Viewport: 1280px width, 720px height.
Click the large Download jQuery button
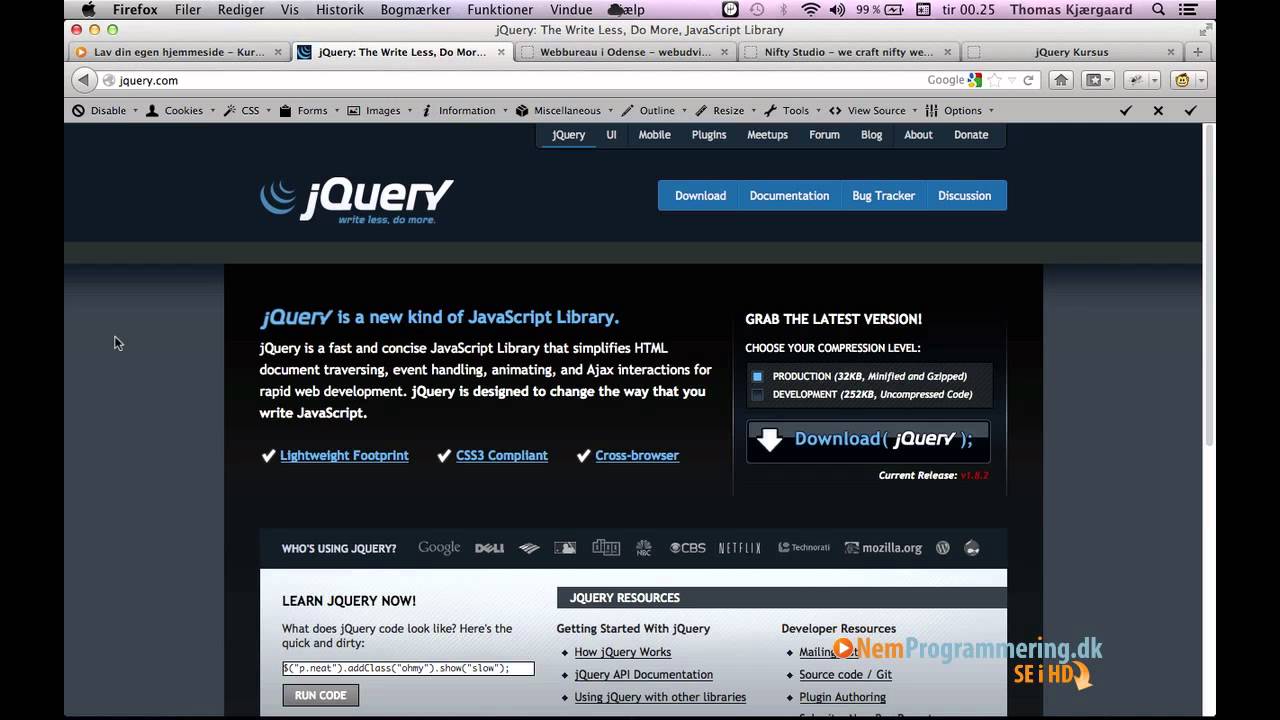tap(868, 440)
